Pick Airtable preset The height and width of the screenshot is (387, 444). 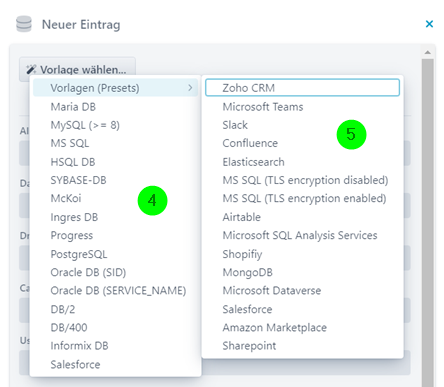click(x=302, y=217)
